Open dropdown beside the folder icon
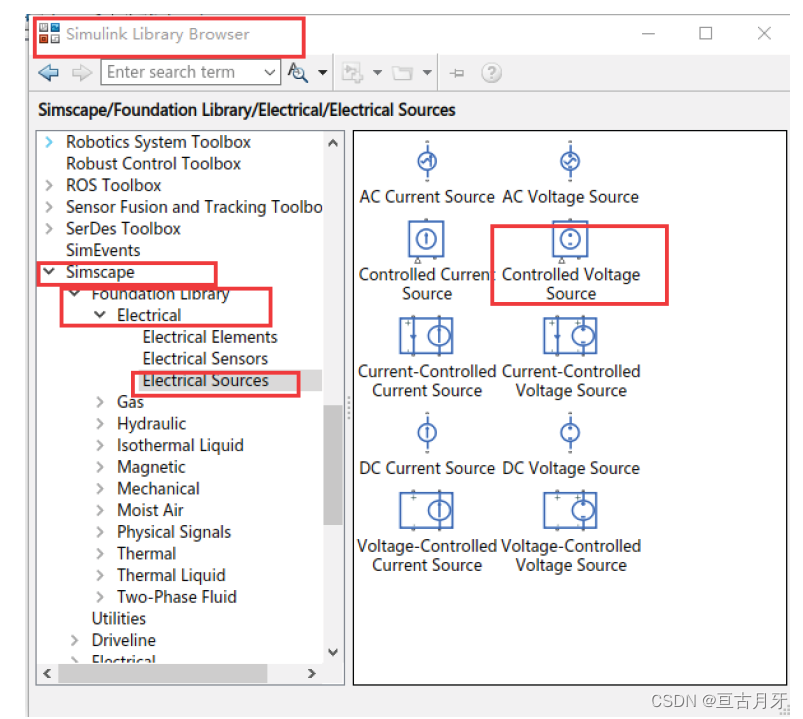Viewport: 803px width, 719px height. pyautogui.click(x=427, y=73)
